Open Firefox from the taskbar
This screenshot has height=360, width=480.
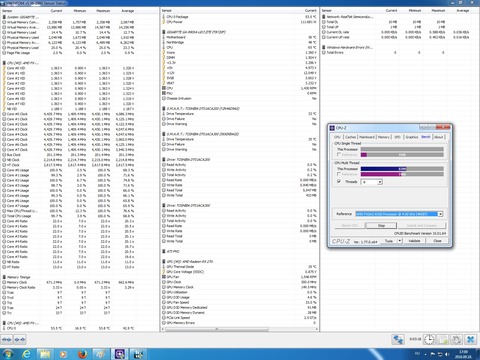(x=82, y=354)
